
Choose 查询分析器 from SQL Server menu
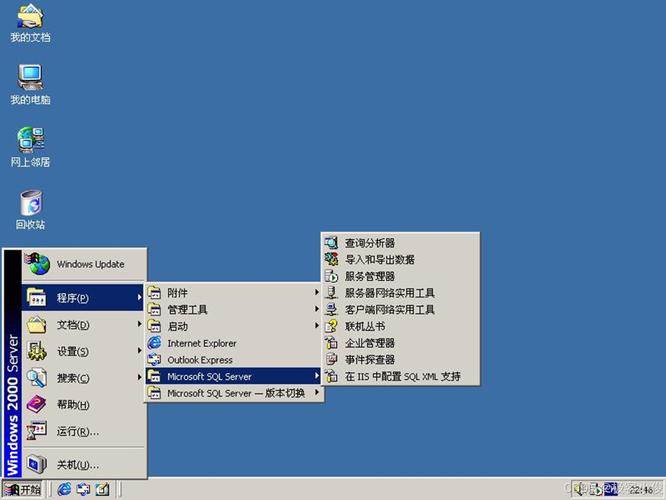tap(401, 243)
